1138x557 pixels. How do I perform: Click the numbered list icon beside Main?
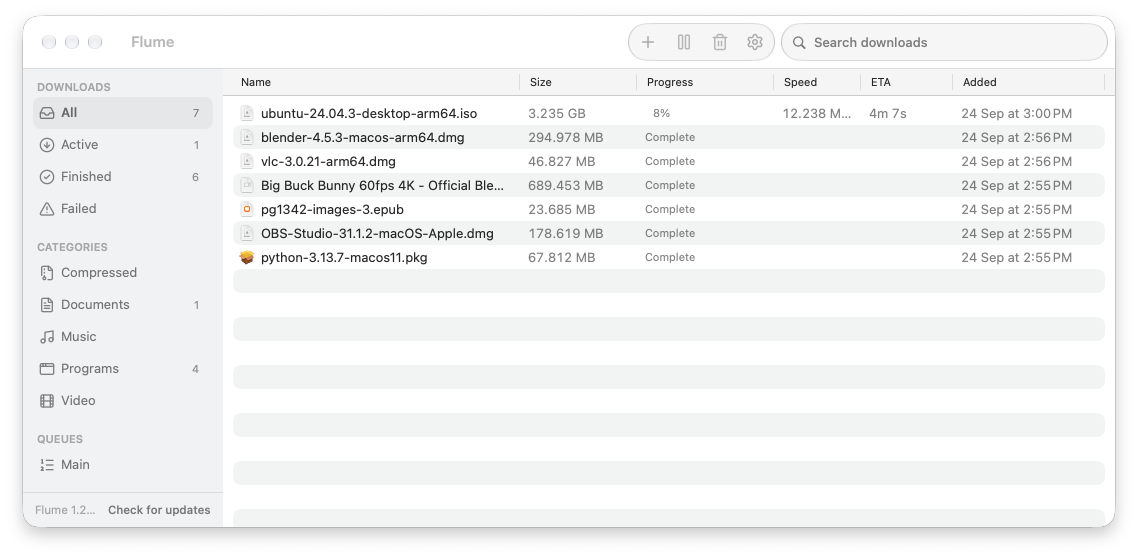coord(46,465)
